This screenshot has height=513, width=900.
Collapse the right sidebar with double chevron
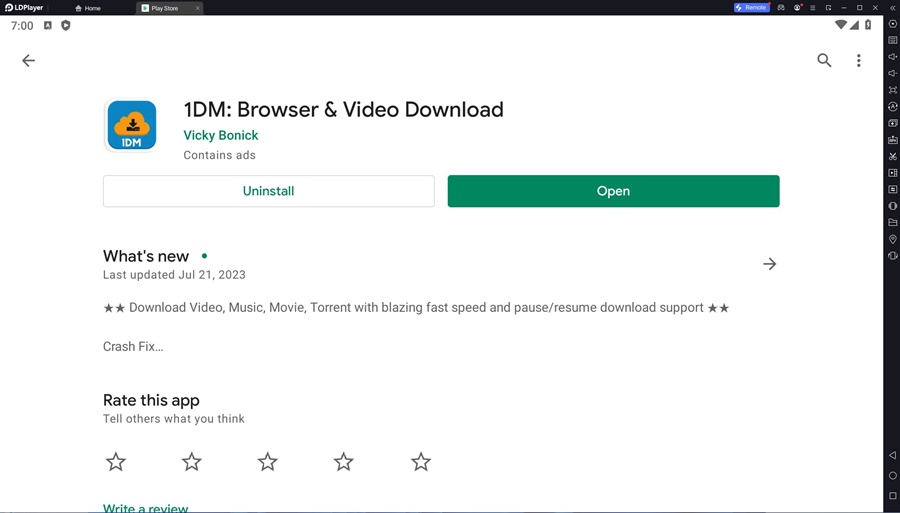[892, 7]
